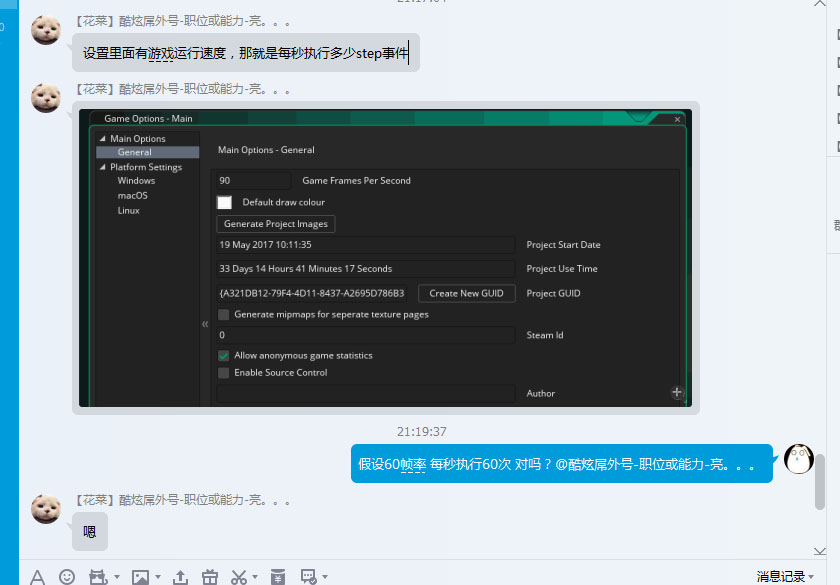Viewport: 840px width, 585px height.
Task: Open the font settings A icon
Action: coord(38,578)
